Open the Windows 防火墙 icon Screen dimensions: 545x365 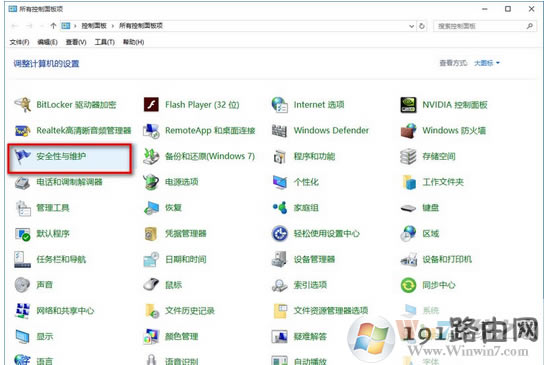[408, 130]
